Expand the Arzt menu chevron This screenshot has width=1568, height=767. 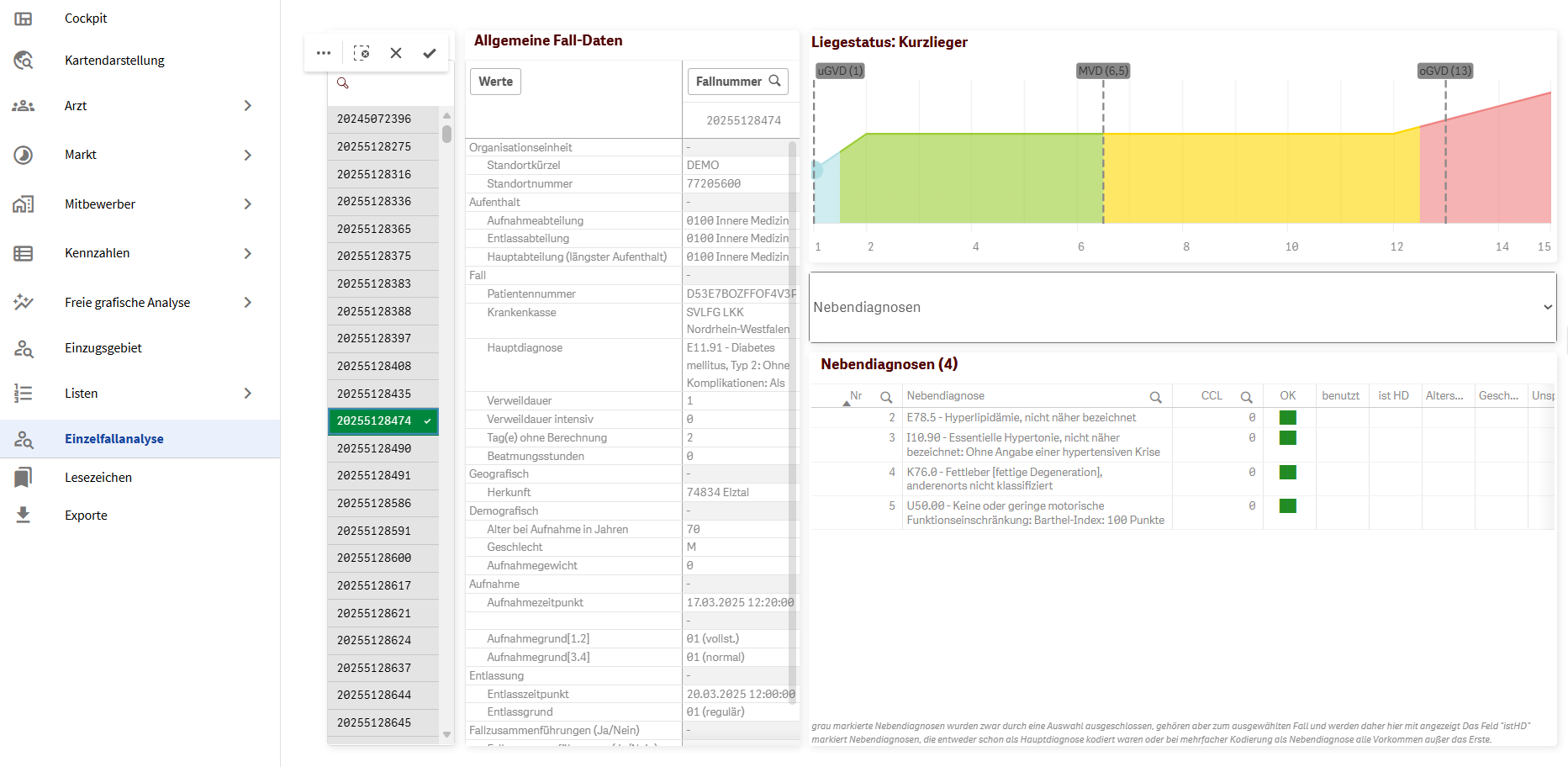click(247, 106)
